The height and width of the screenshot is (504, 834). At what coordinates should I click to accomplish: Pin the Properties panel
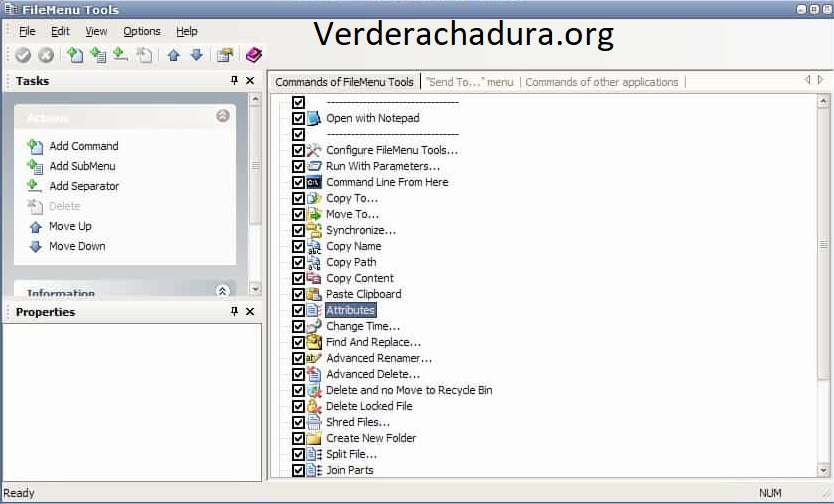(234, 311)
